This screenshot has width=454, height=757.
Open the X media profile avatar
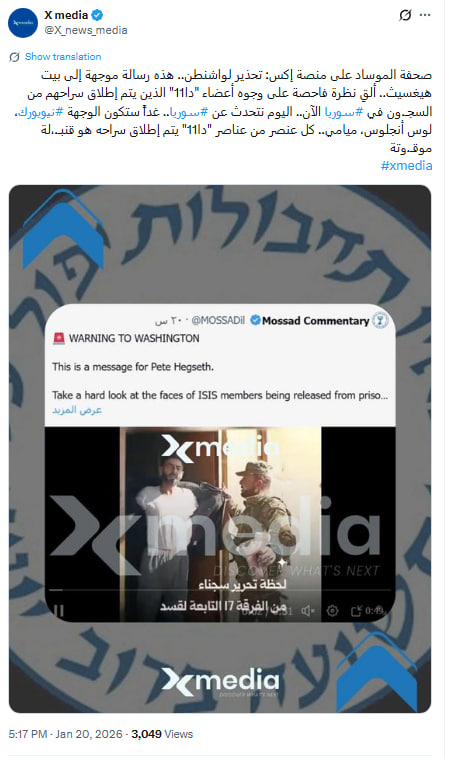(23, 23)
